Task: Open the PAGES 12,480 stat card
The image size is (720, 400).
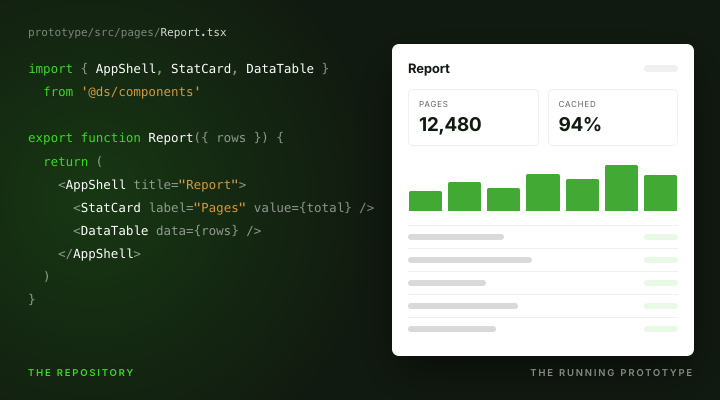Action: (x=473, y=118)
